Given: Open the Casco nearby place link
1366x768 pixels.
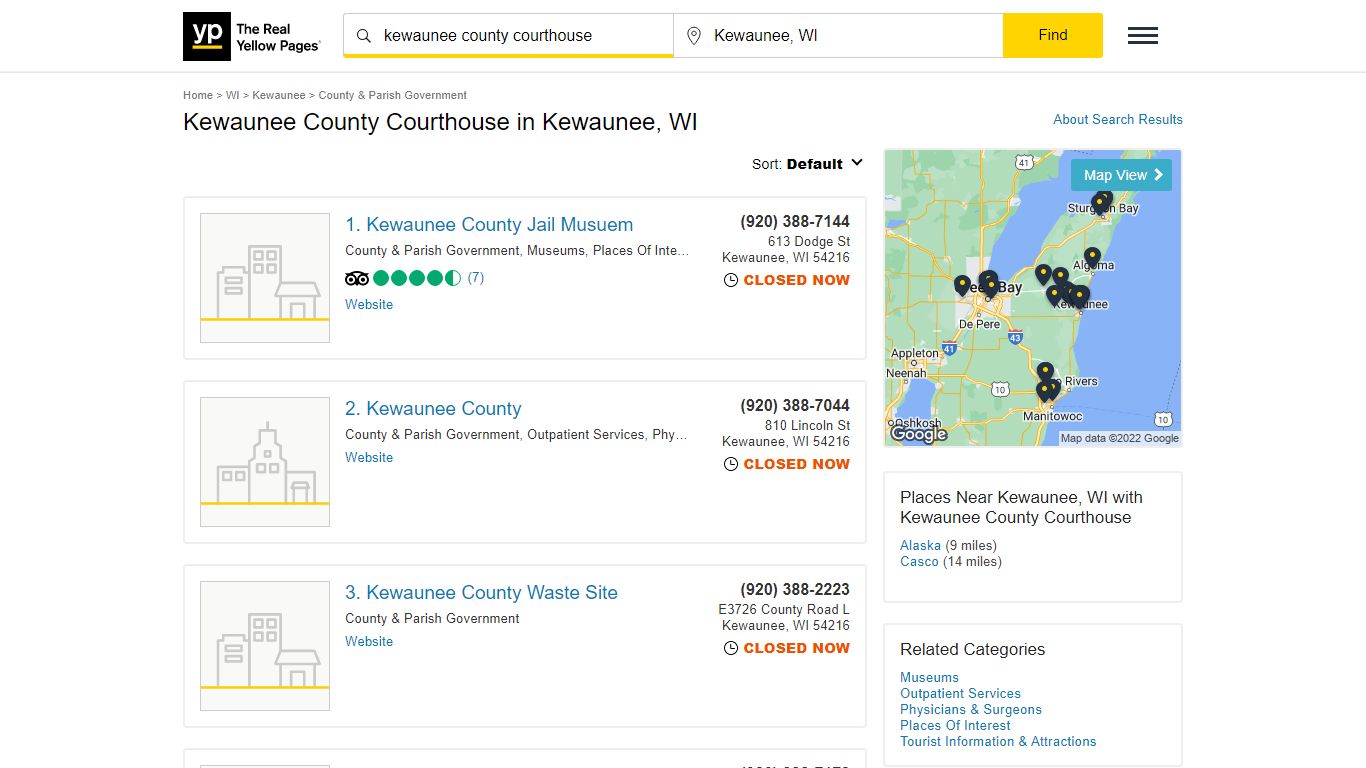Looking at the screenshot, I should click(919, 562).
